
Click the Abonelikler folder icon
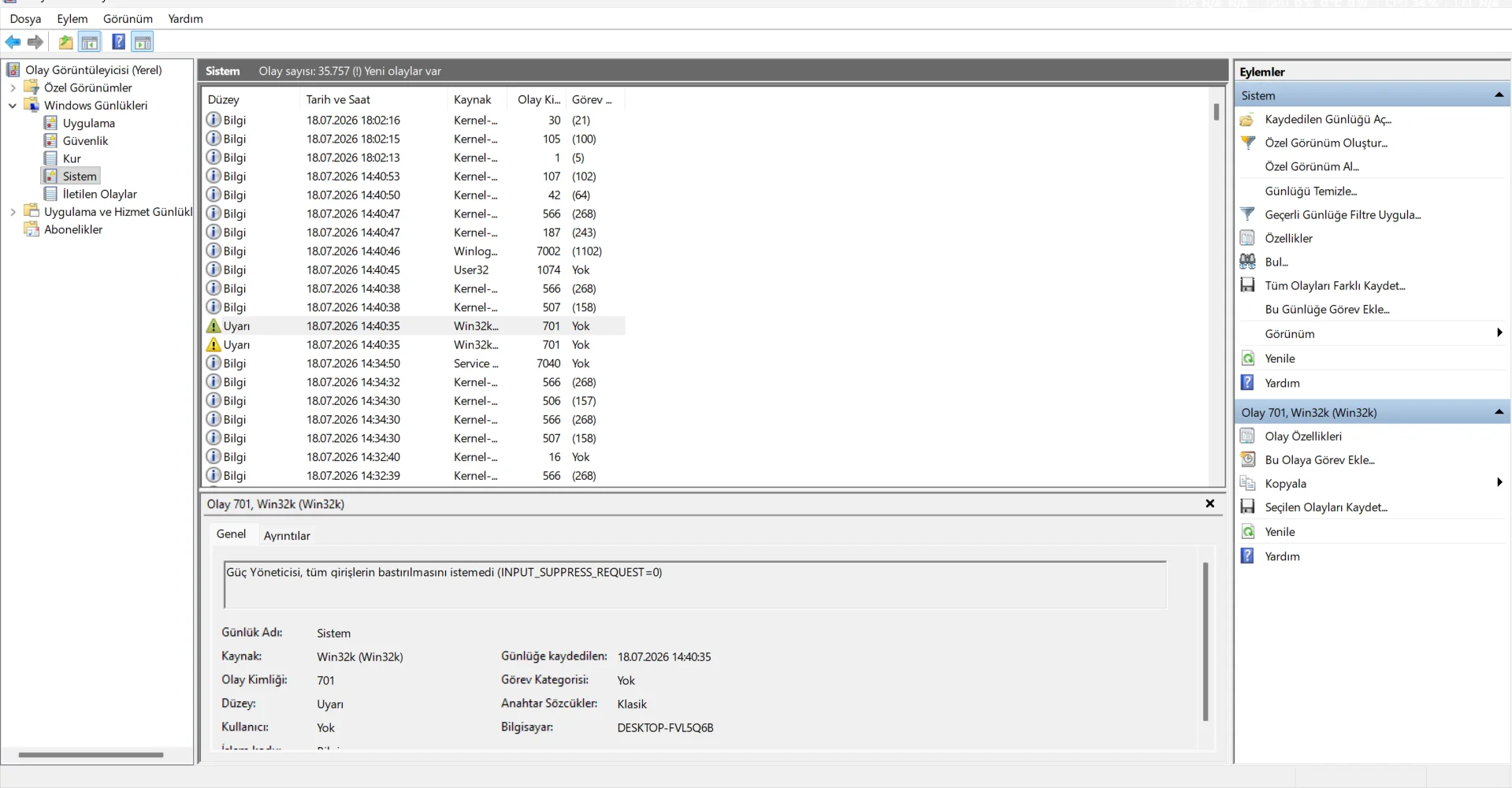(32, 229)
